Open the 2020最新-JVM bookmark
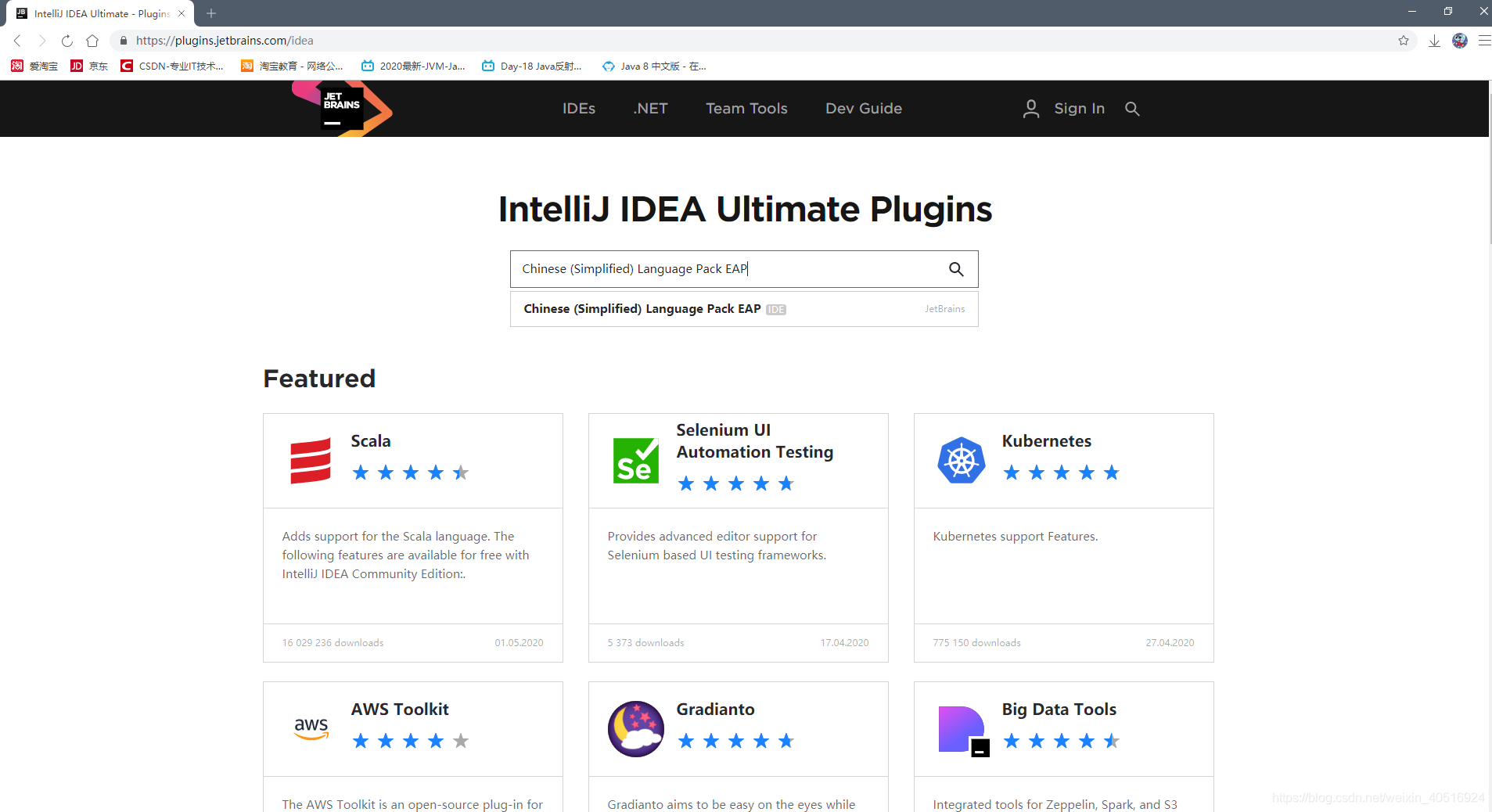Viewport: 1492px width, 812px height. coord(413,66)
